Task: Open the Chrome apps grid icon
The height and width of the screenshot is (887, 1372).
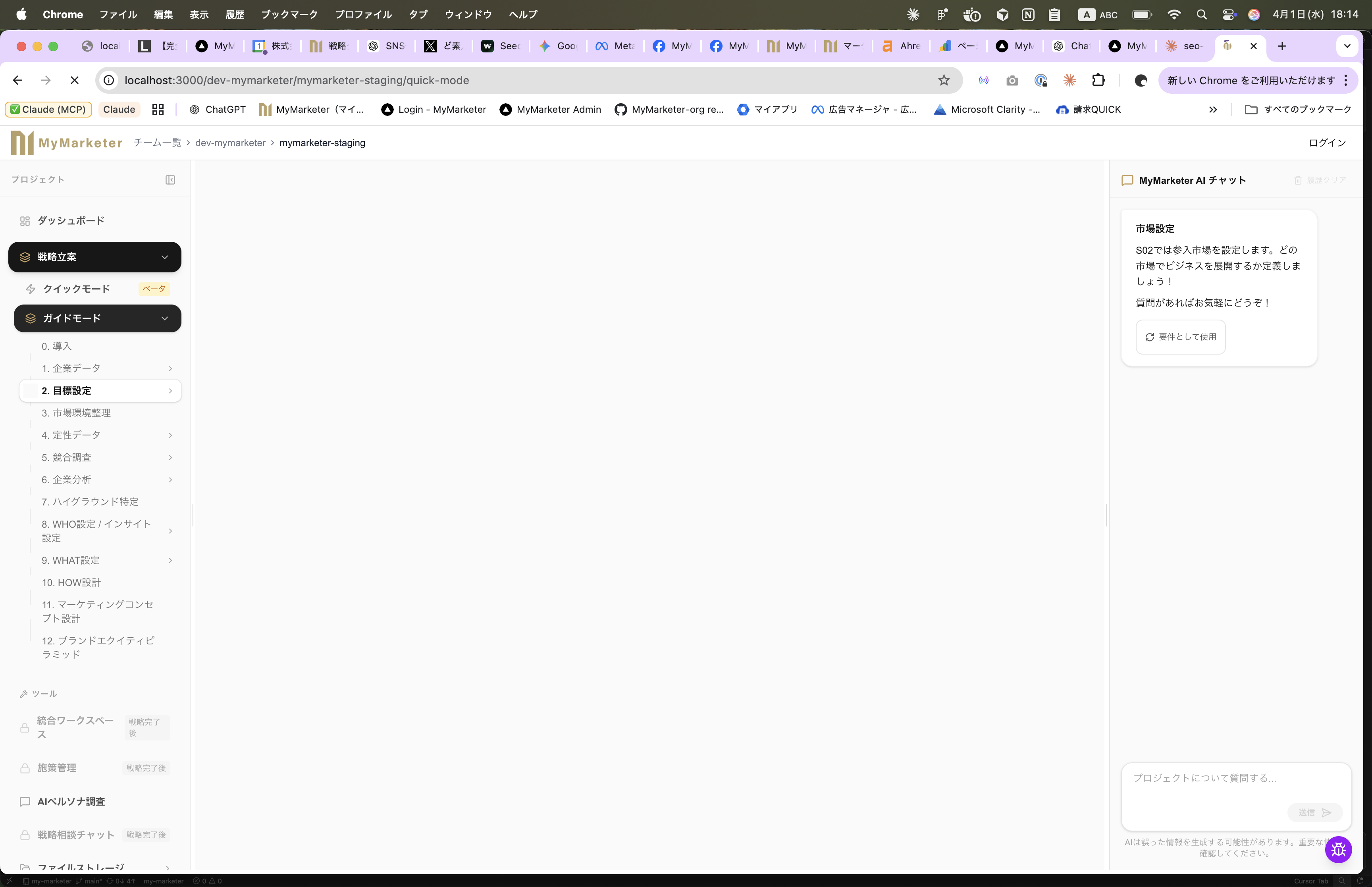Action: (x=158, y=110)
